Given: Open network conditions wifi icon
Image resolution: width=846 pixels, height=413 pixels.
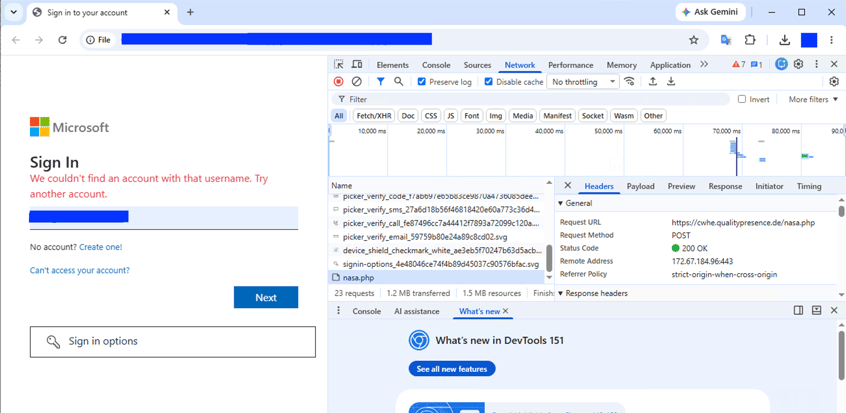Looking at the screenshot, I should (629, 82).
